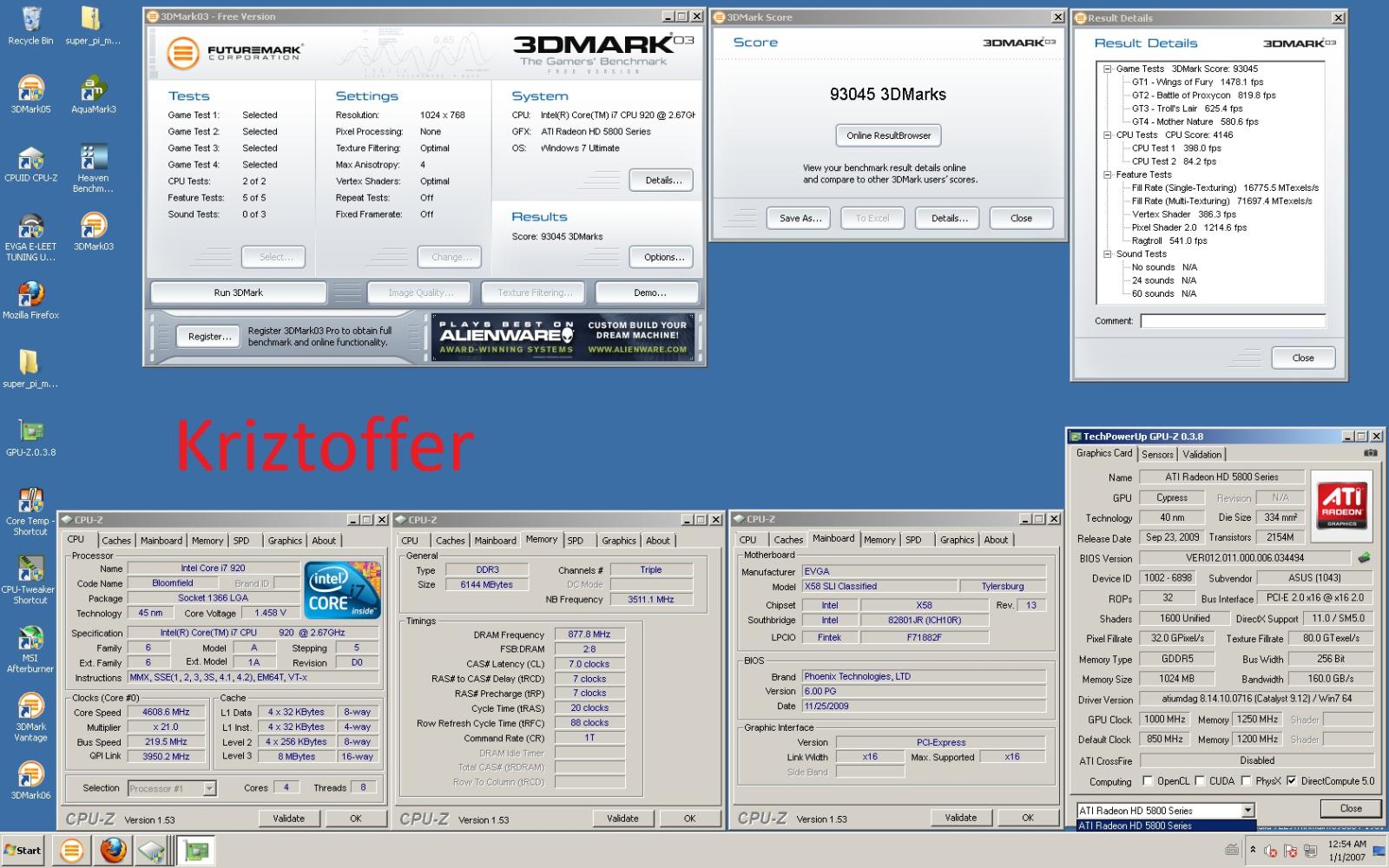Select 'CPU Test 1' result row

coord(1176,148)
